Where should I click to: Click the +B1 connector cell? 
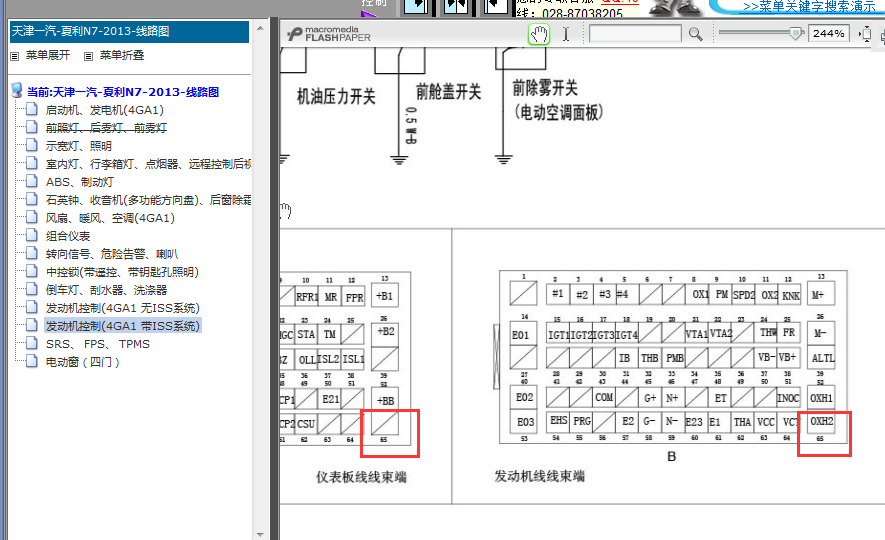coord(385,295)
